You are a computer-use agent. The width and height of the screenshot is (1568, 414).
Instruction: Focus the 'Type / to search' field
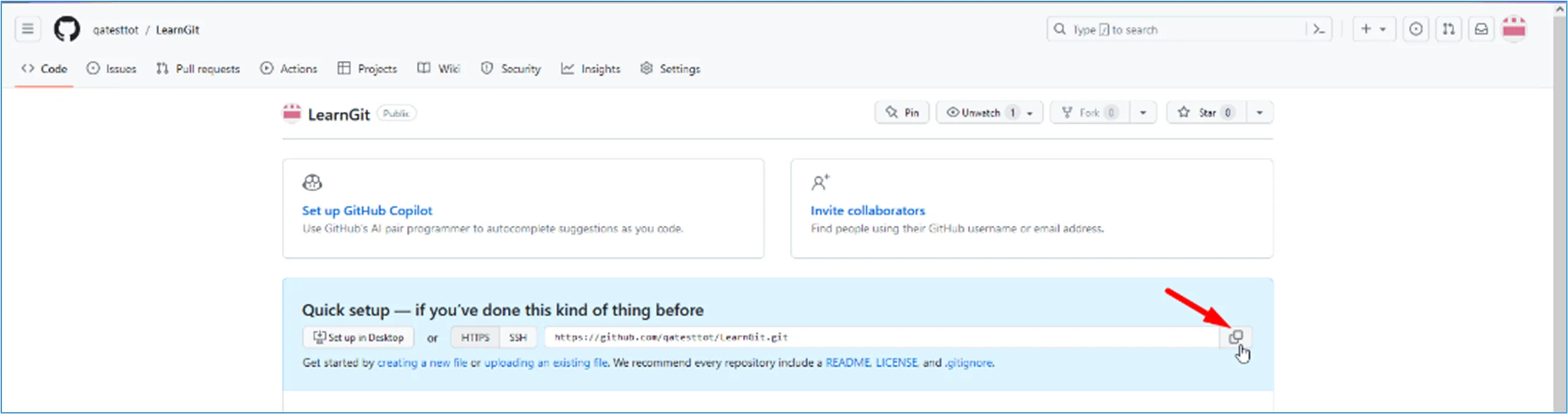pyautogui.click(x=1189, y=29)
